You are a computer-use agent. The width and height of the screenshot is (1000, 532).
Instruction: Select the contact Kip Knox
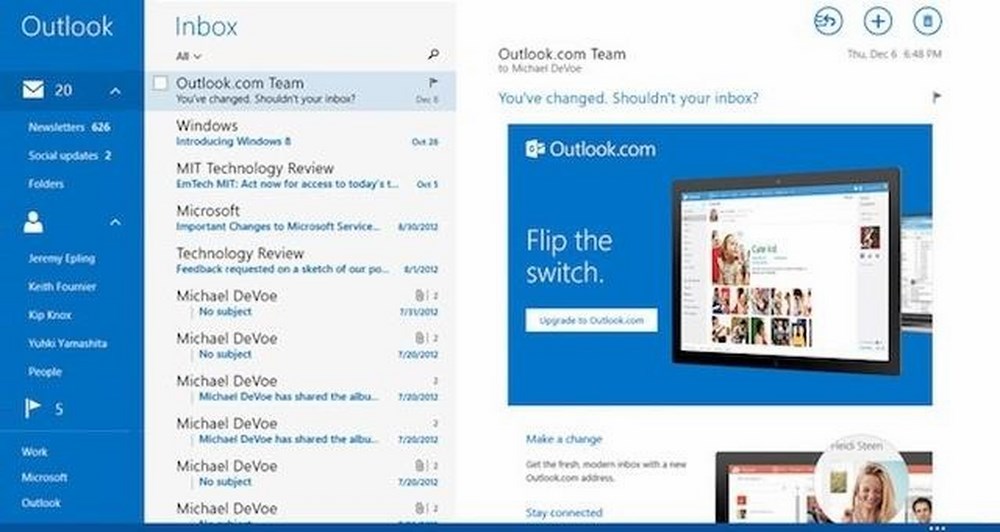pos(50,315)
